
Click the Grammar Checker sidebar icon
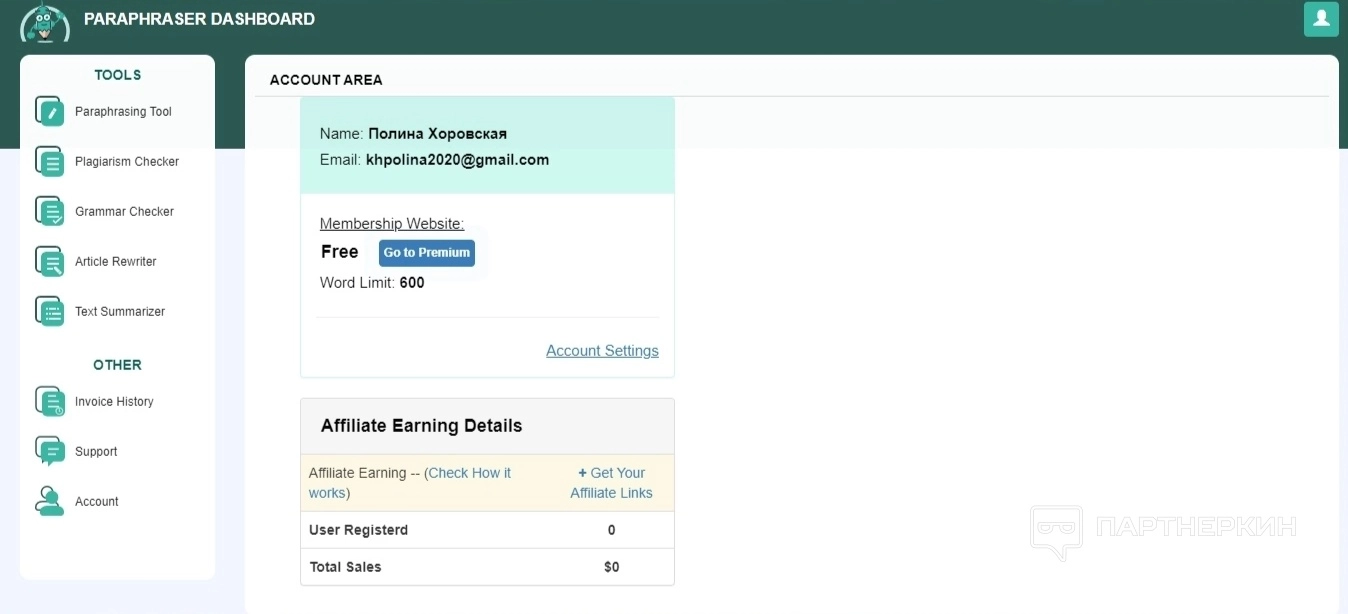pos(50,211)
